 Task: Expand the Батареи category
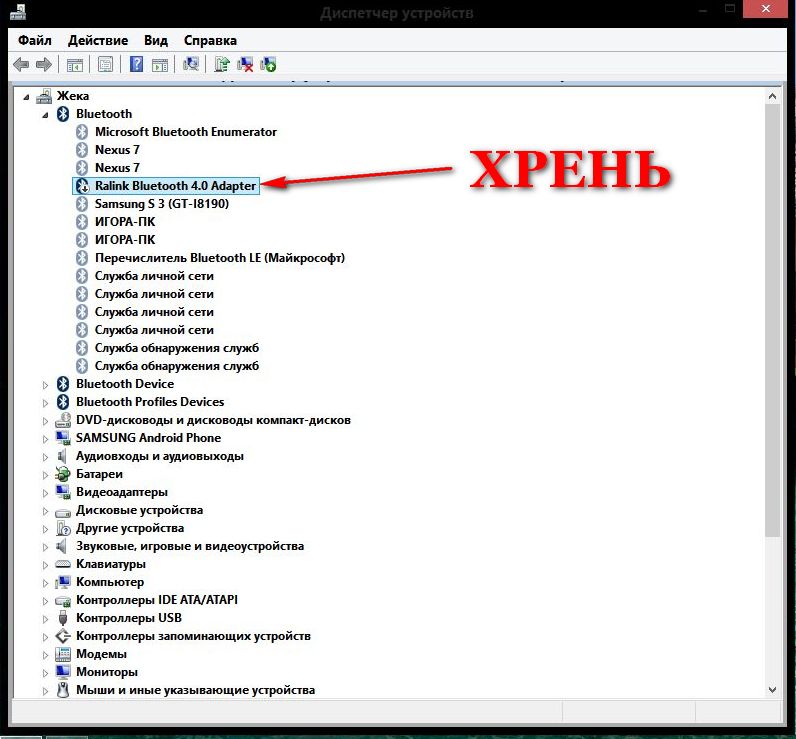[45, 475]
